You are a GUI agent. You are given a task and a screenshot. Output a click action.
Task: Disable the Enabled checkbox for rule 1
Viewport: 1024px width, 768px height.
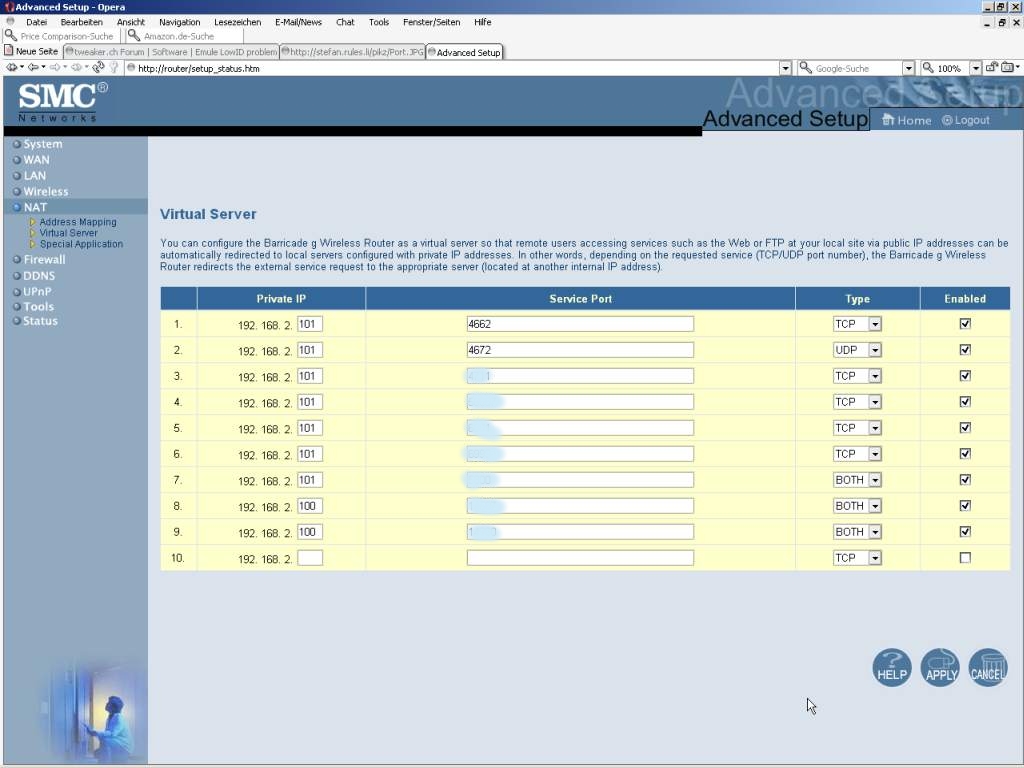coord(965,324)
